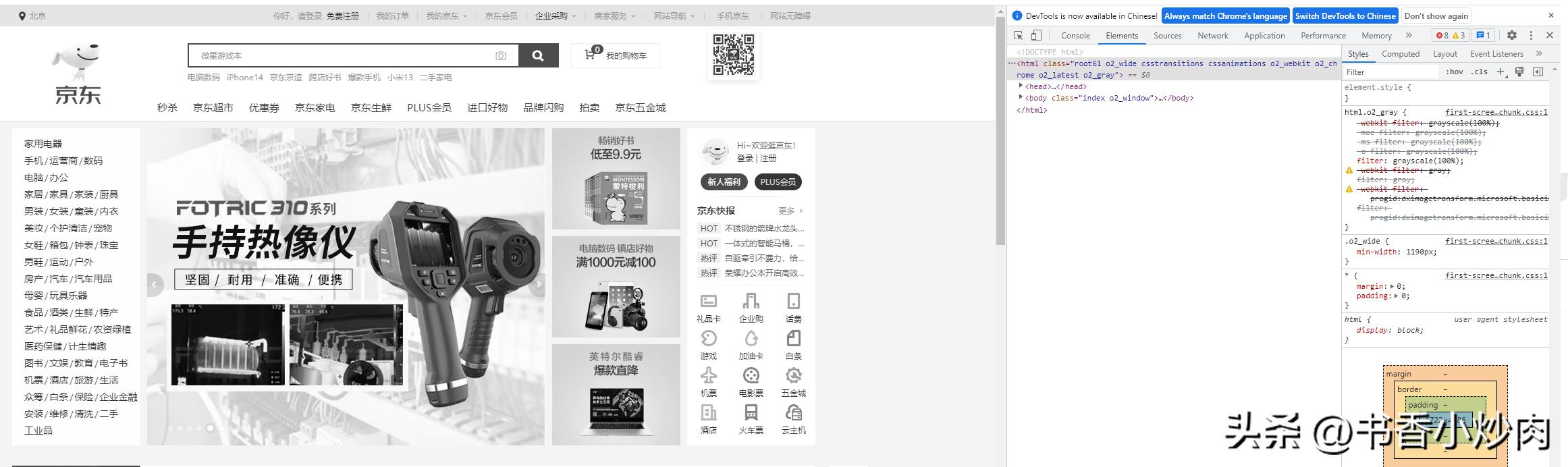
Task: Go to next carousel banner slide
Action: (x=537, y=285)
